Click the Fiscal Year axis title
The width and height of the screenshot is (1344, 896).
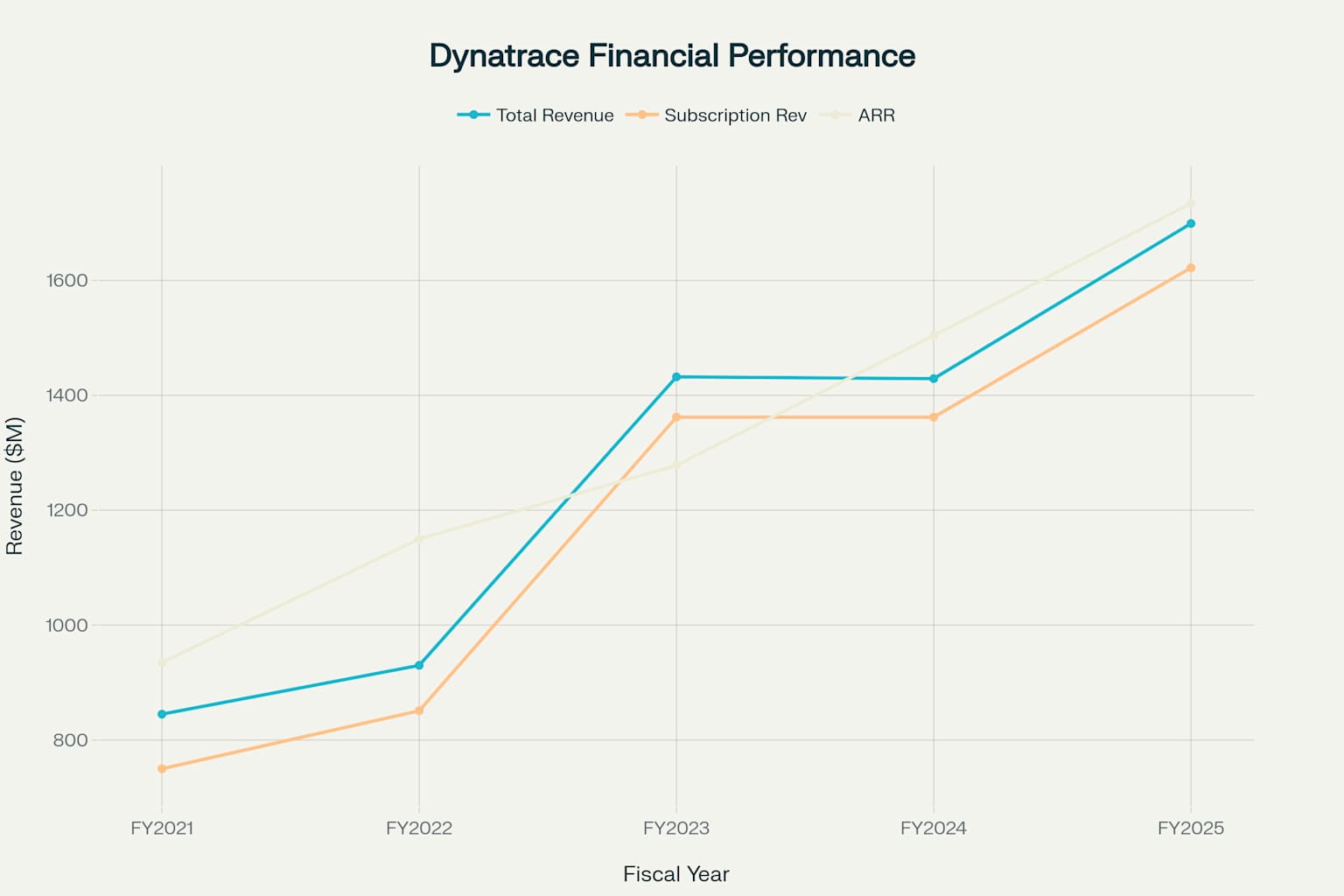pyautogui.click(x=676, y=874)
